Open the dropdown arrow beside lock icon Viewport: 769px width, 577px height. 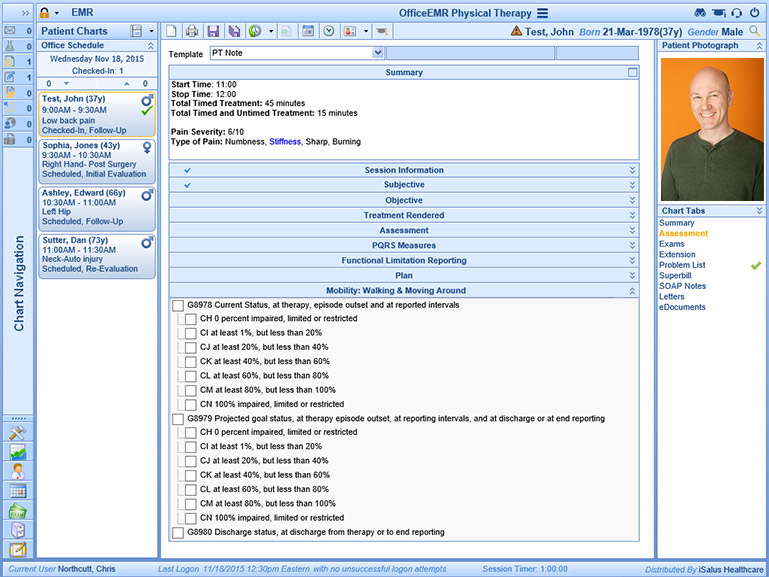pos(56,13)
